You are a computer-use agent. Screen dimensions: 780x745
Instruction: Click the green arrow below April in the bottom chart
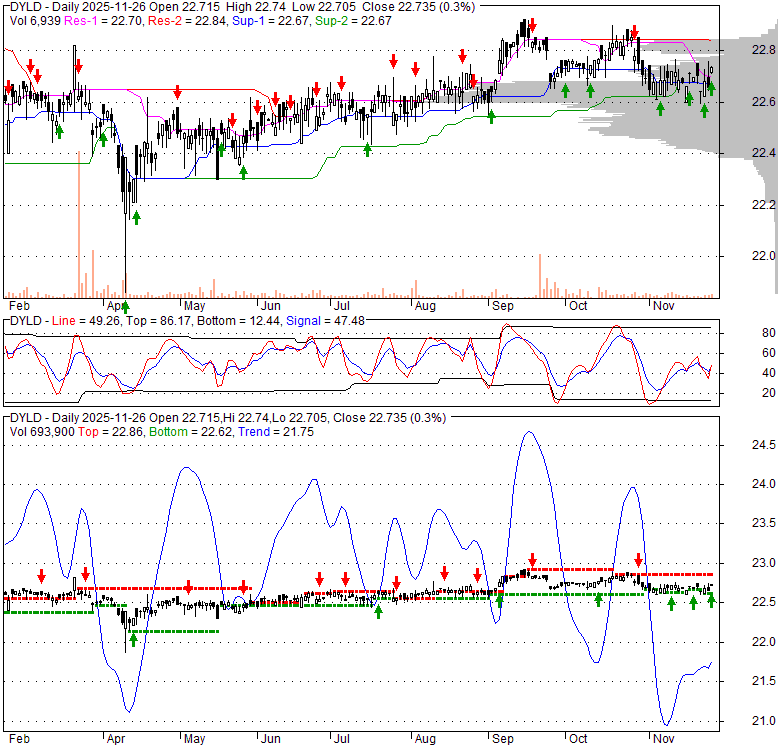133,640
